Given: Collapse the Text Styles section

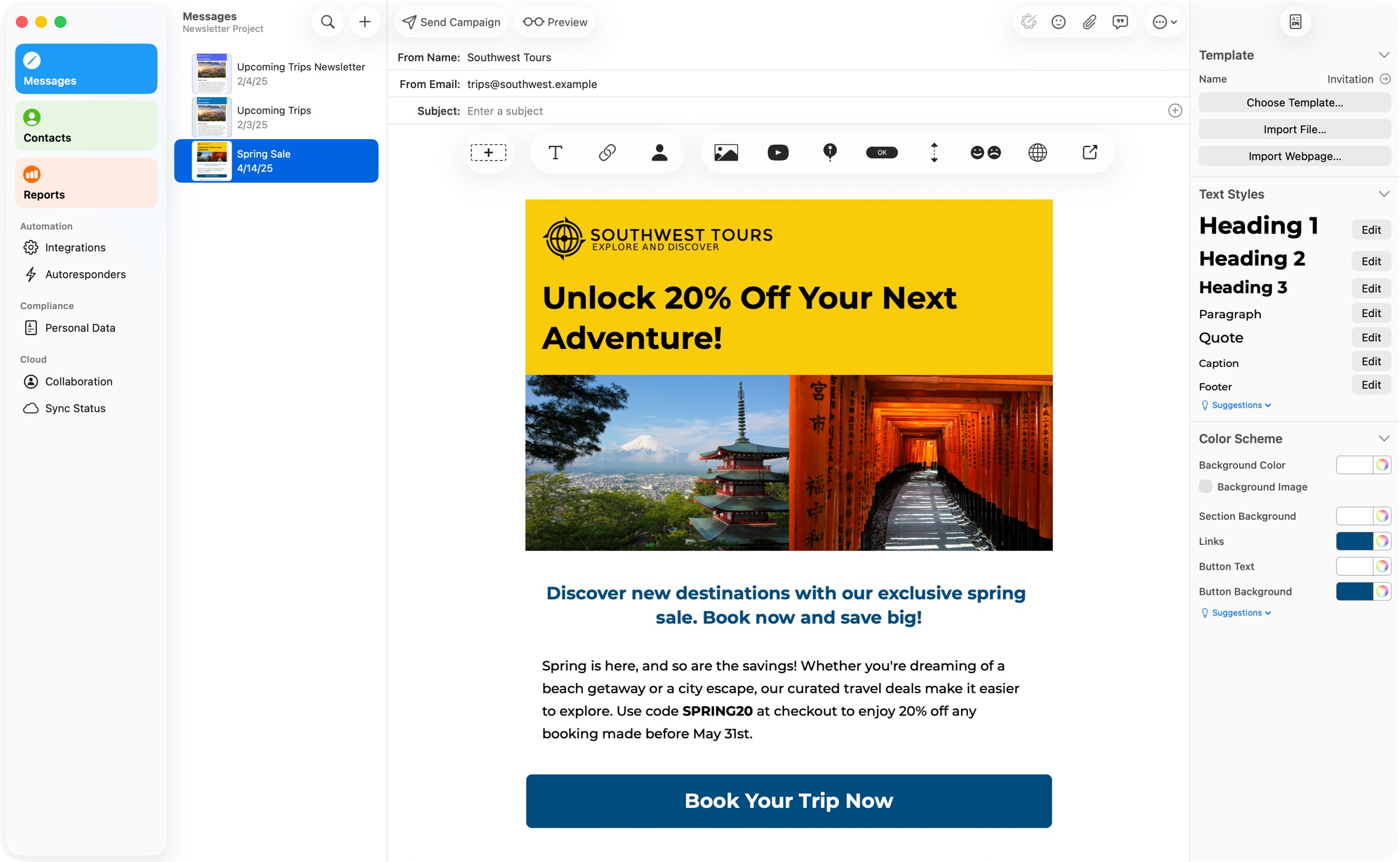Looking at the screenshot, I should pyautogui.click(x=1384, y=194).
